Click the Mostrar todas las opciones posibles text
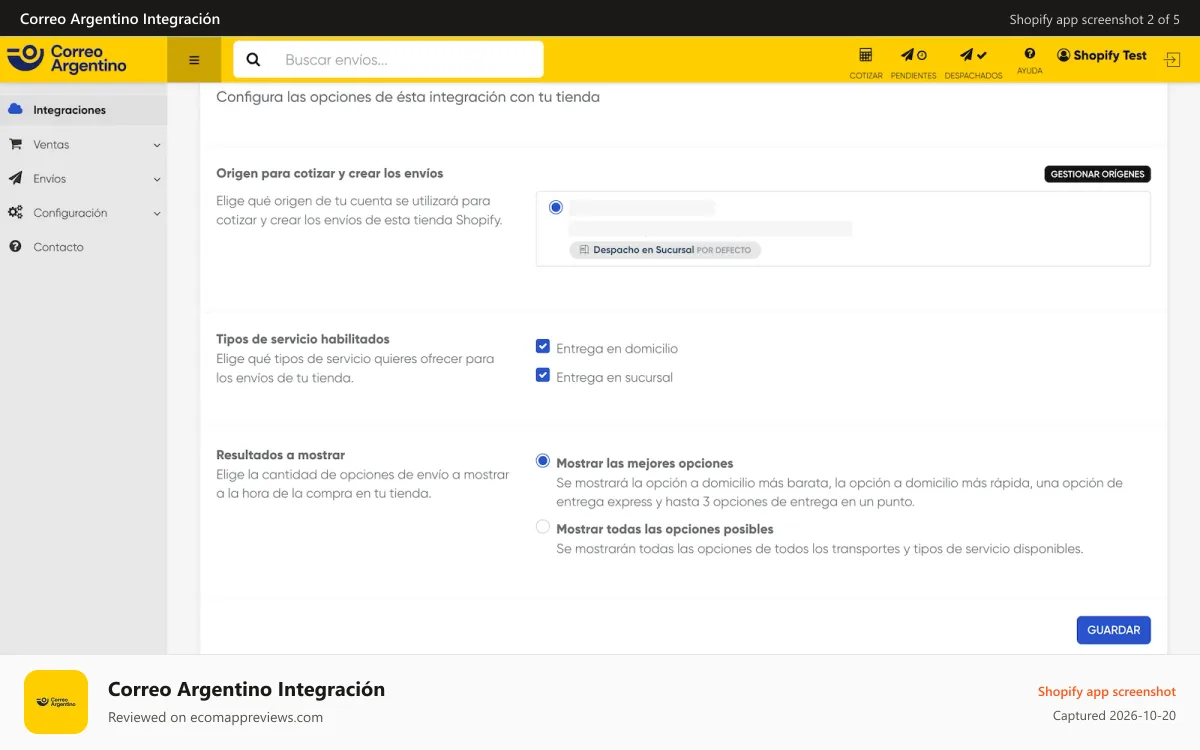The height and width of the screenshot is (750, 1200). pos(665,529)
